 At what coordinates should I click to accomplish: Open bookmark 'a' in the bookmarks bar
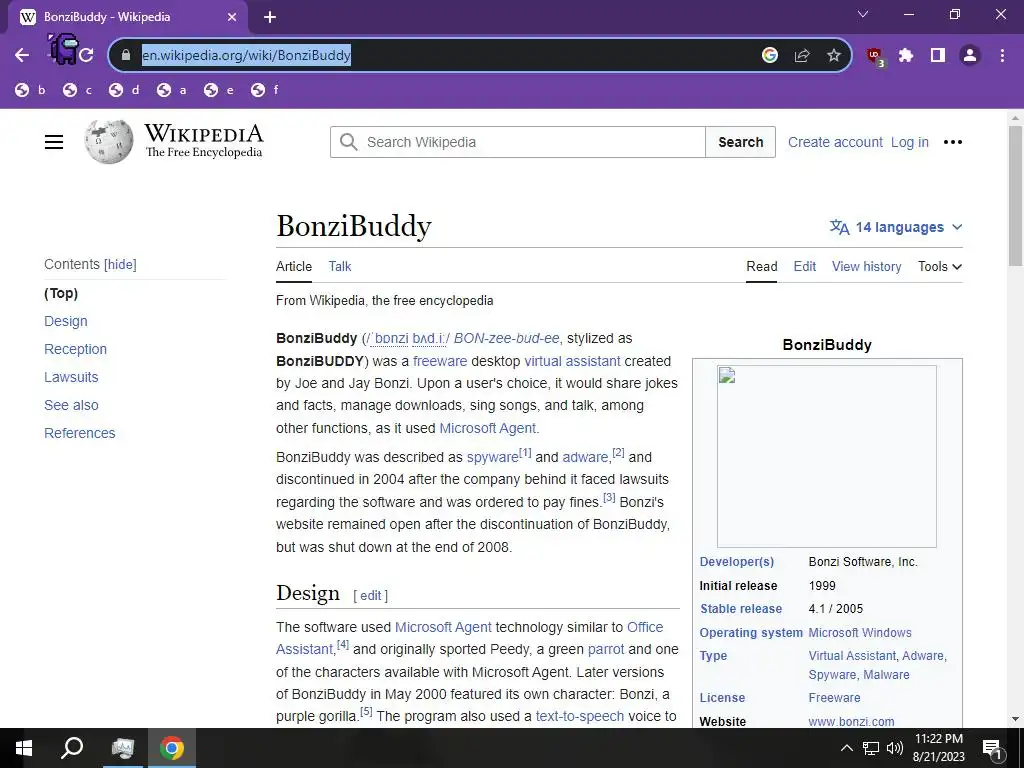tap(172, 90)
